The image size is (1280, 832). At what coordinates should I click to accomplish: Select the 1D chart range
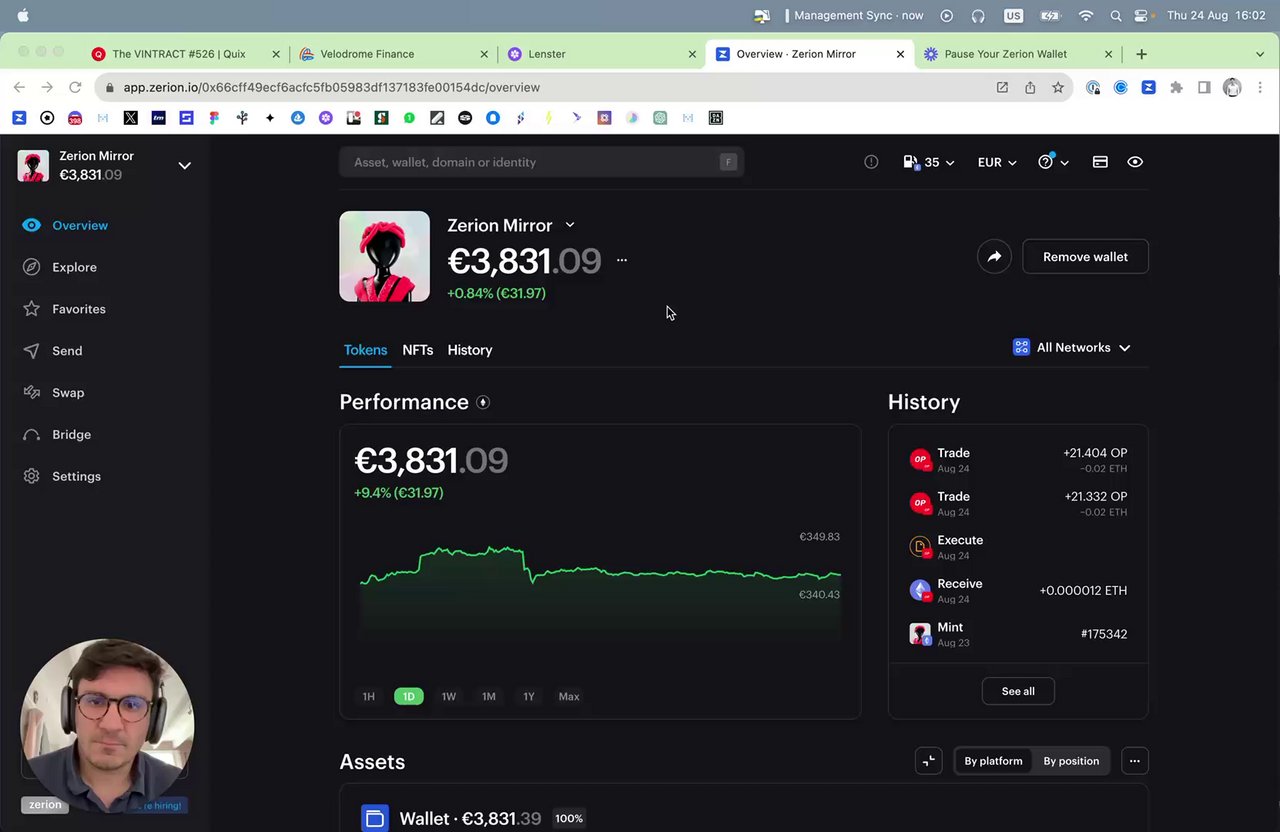[x=408, y=696]
